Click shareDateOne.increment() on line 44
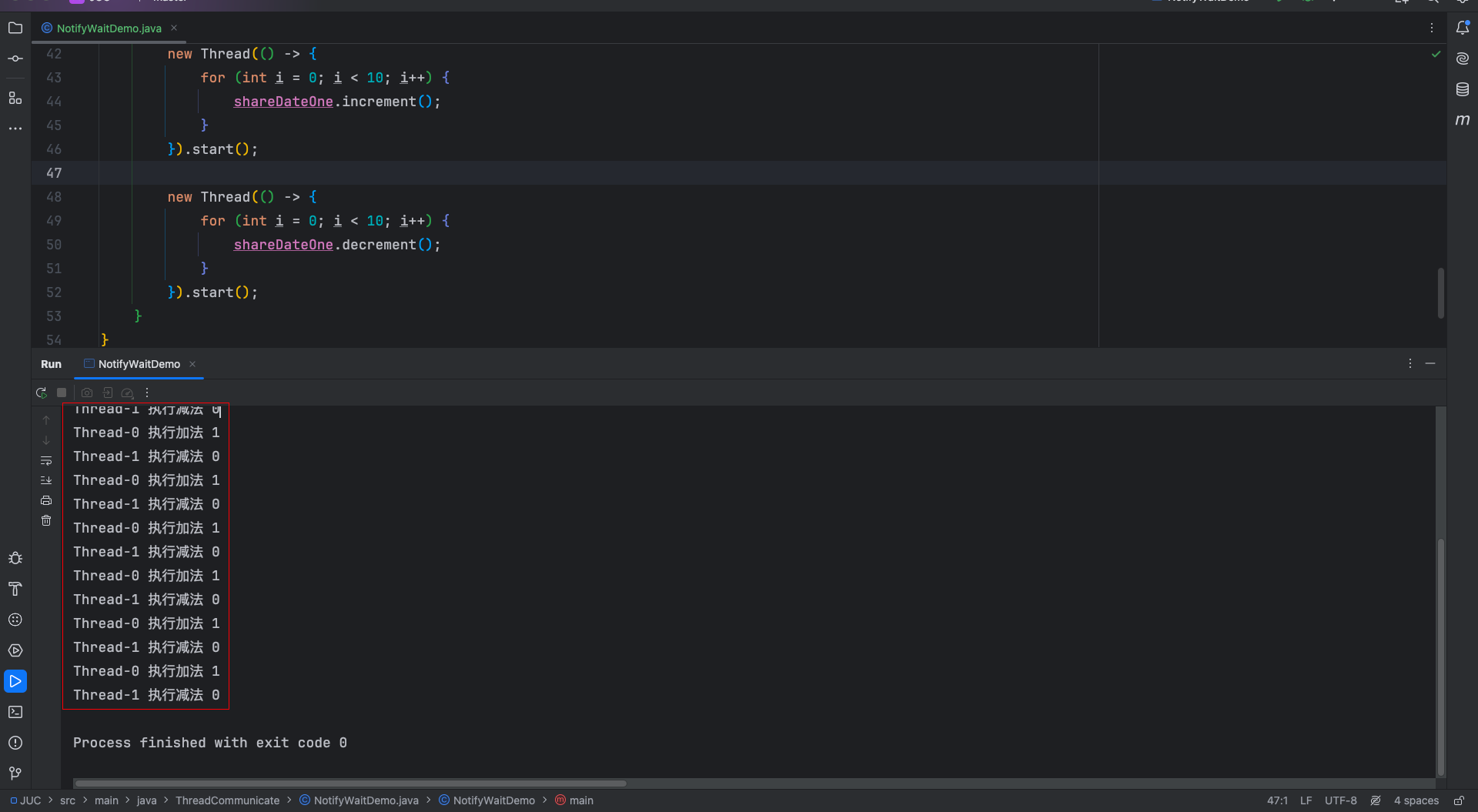This screenshot has height=812, width=1478. 337,102
